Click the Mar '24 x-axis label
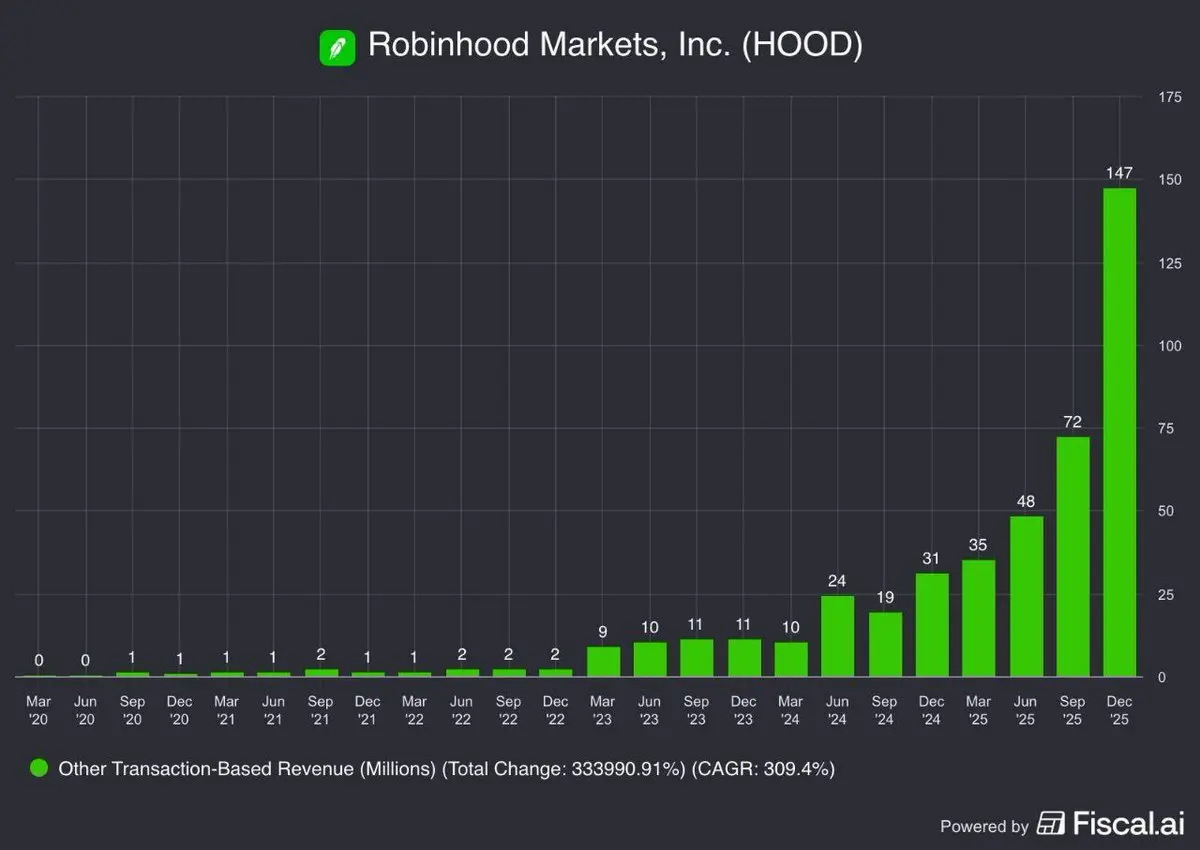The height and width of the screenshot is (850, 1200). pos(791,710)
